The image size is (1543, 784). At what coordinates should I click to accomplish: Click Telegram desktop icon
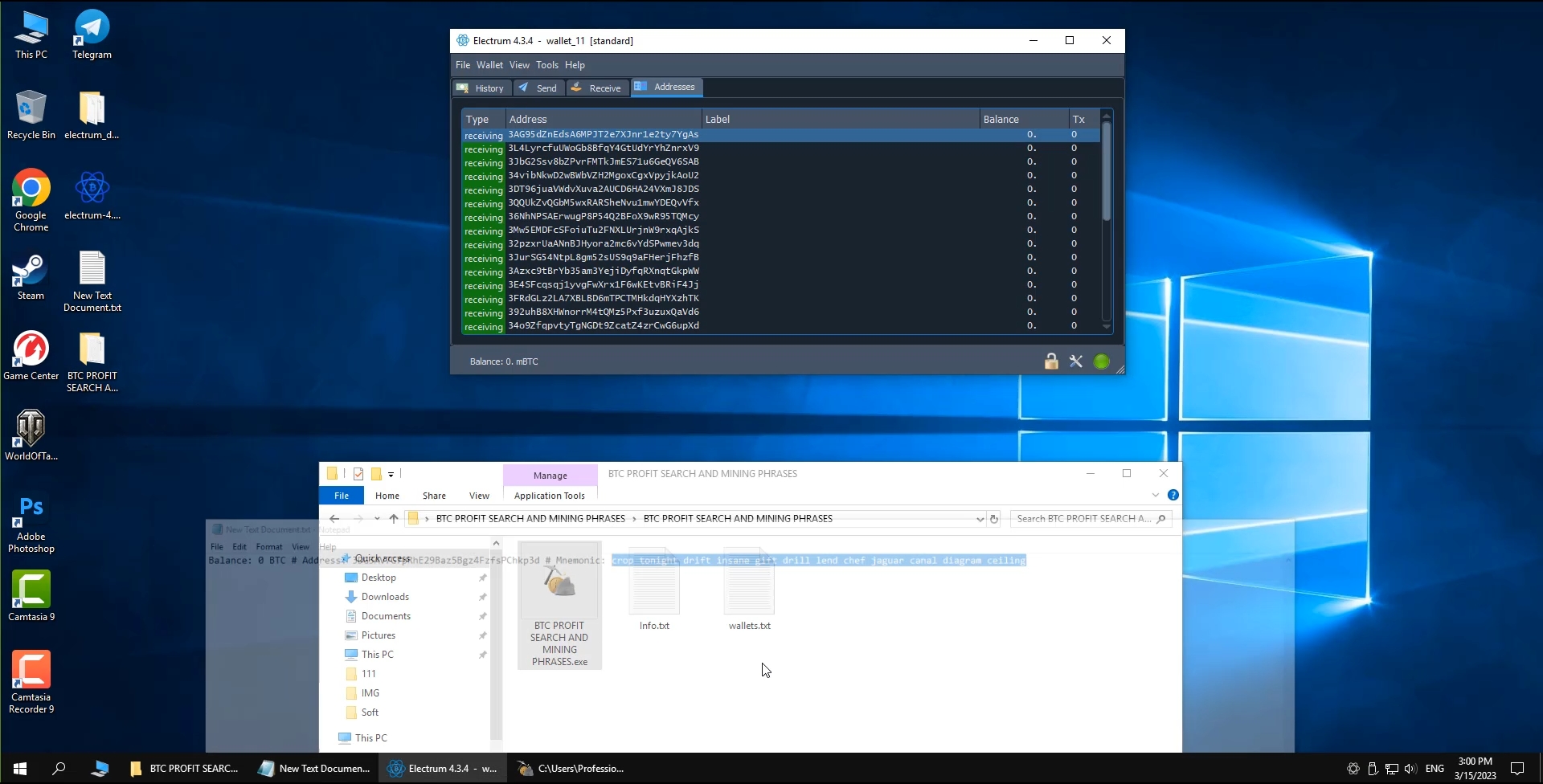tap(92, 35)
